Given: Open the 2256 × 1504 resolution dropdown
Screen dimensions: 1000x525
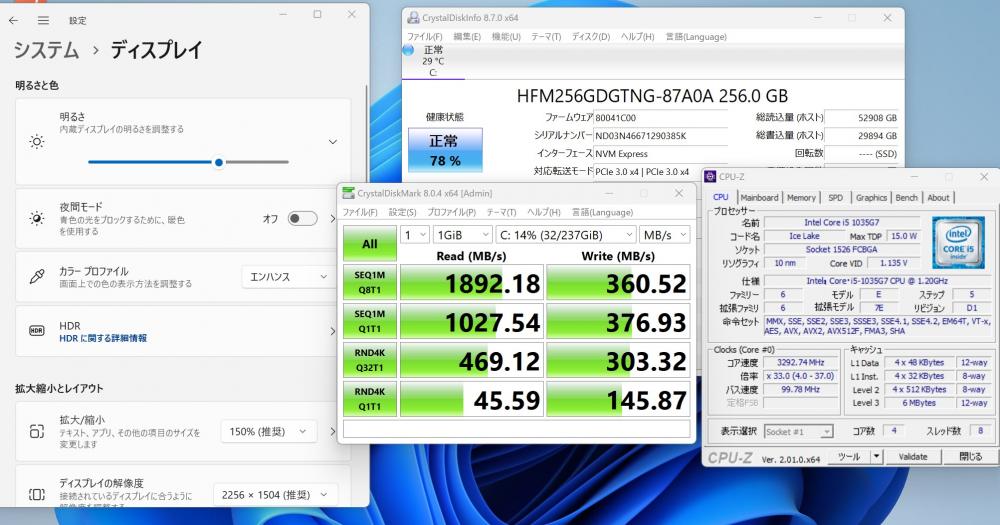Looking at the screenshot, I should 275,494.
